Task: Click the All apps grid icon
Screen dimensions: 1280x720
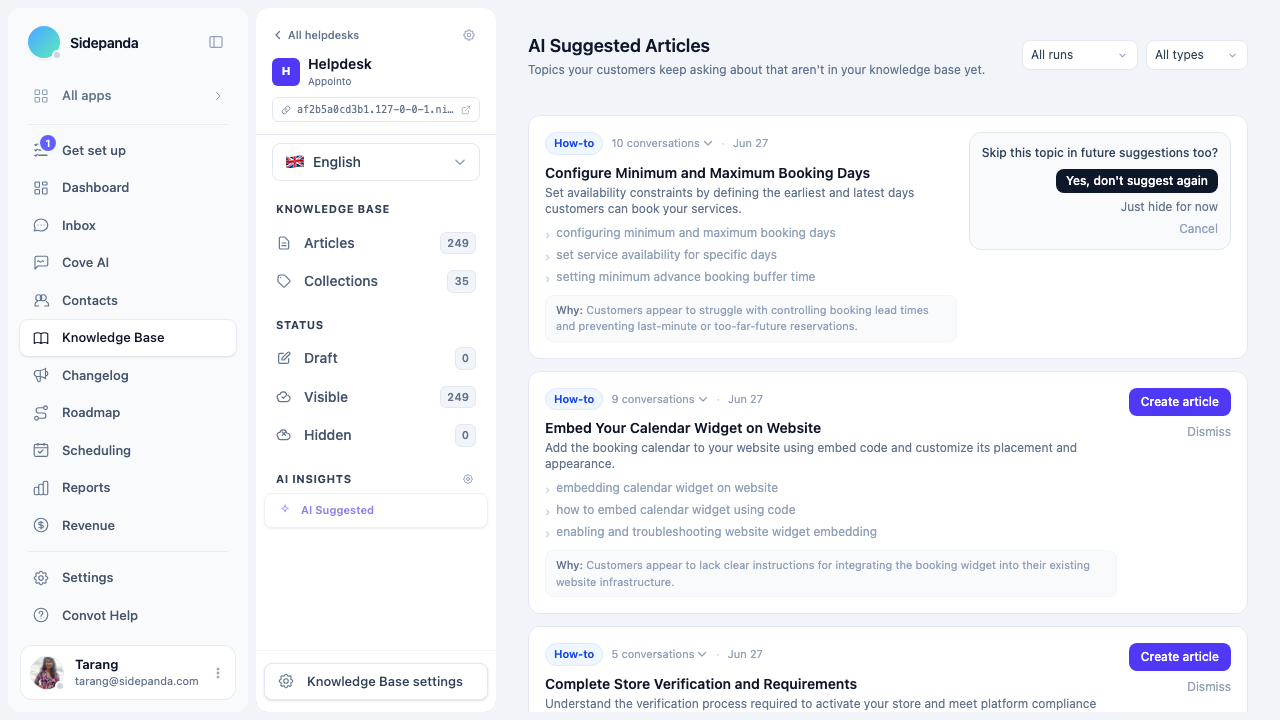Action: [x=41, y=96]
